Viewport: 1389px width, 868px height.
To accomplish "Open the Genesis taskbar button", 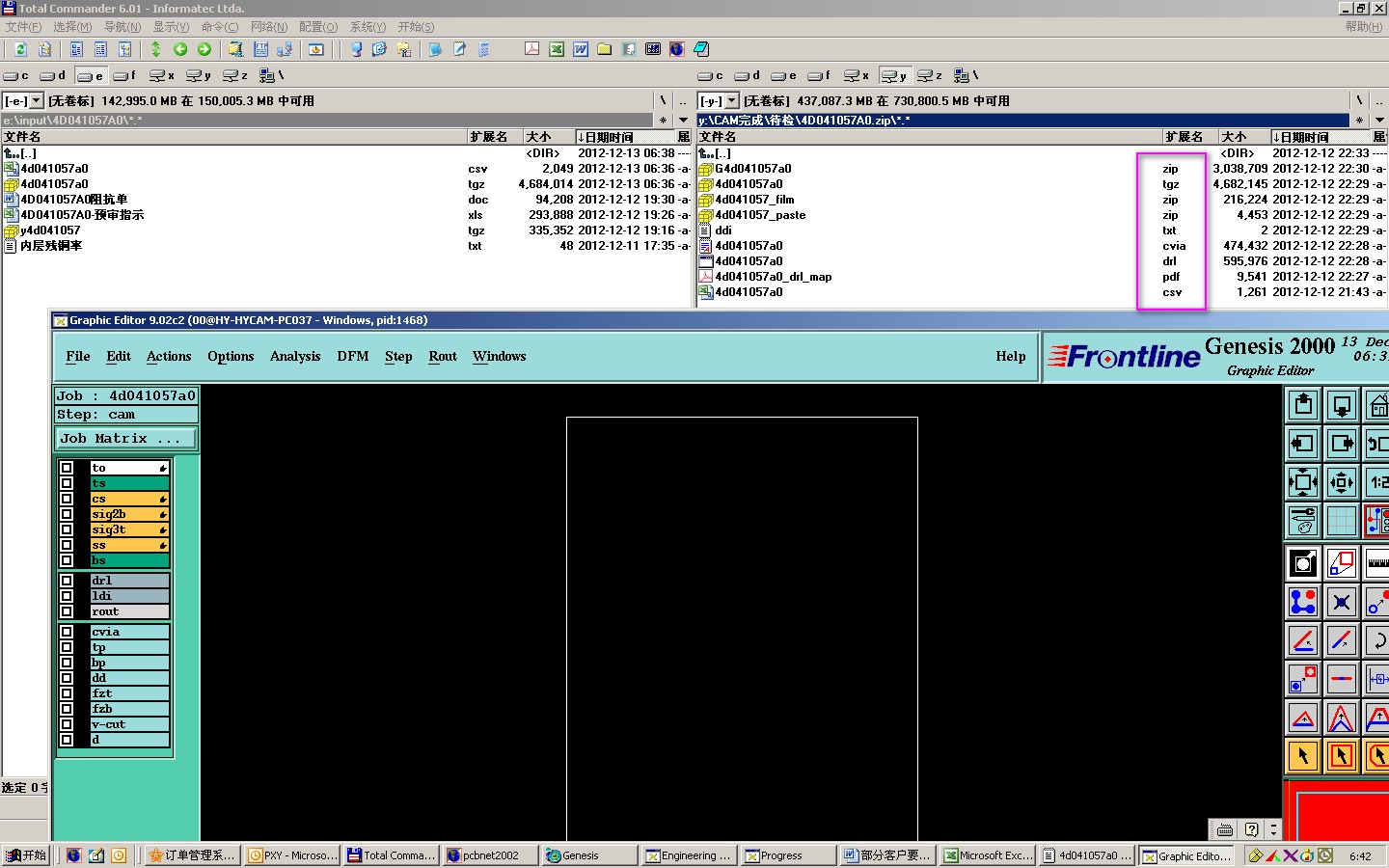I will click(589, 855).
